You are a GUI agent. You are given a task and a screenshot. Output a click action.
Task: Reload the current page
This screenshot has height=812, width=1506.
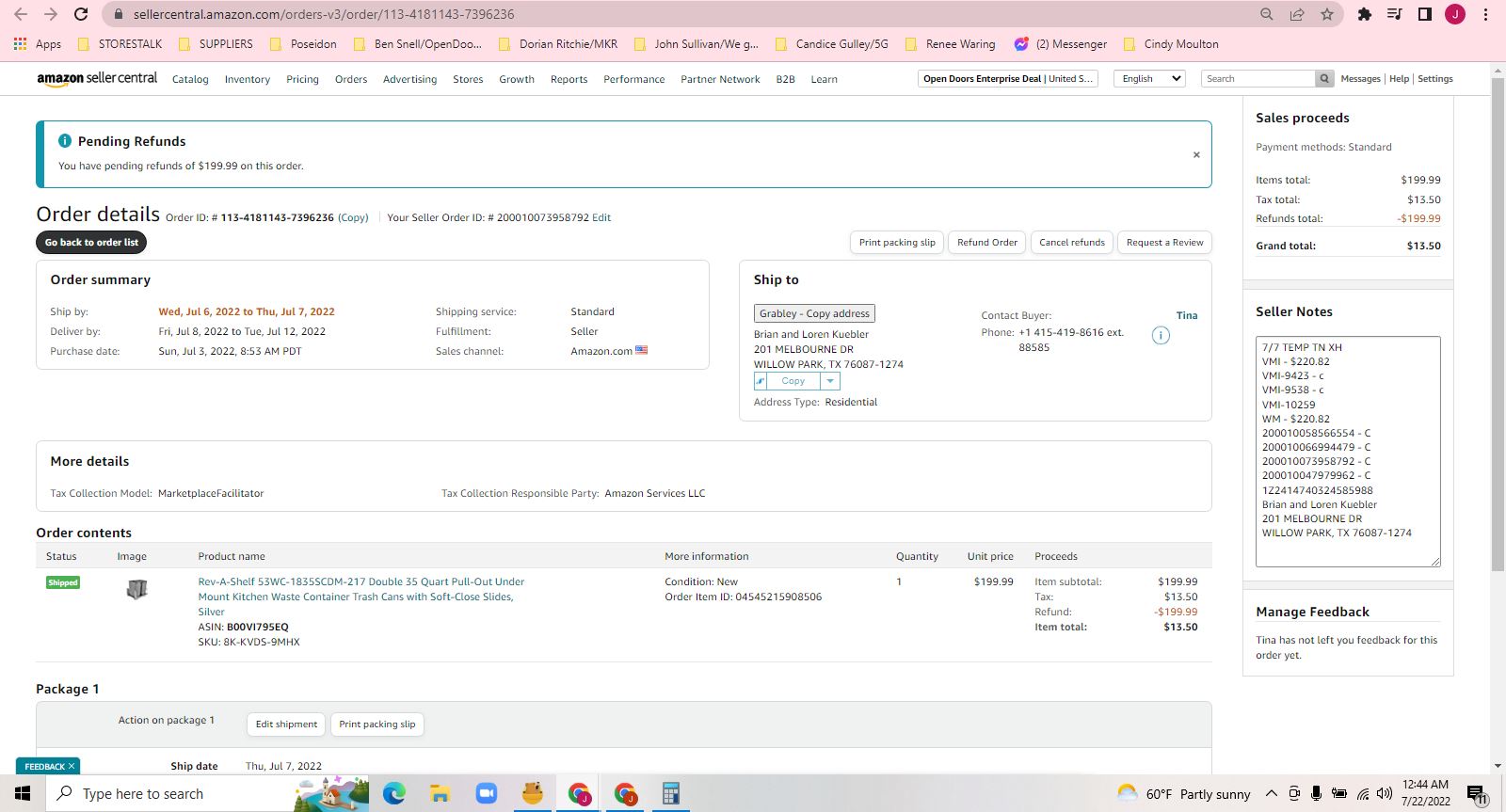(81, 14)
